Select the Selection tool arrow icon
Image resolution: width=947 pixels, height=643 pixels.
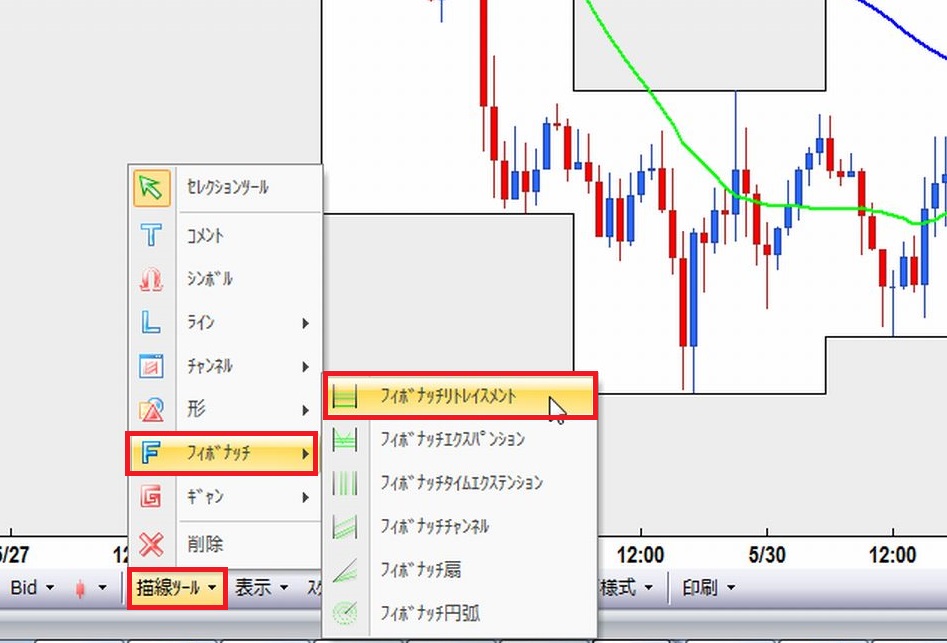tap(151, 188)
